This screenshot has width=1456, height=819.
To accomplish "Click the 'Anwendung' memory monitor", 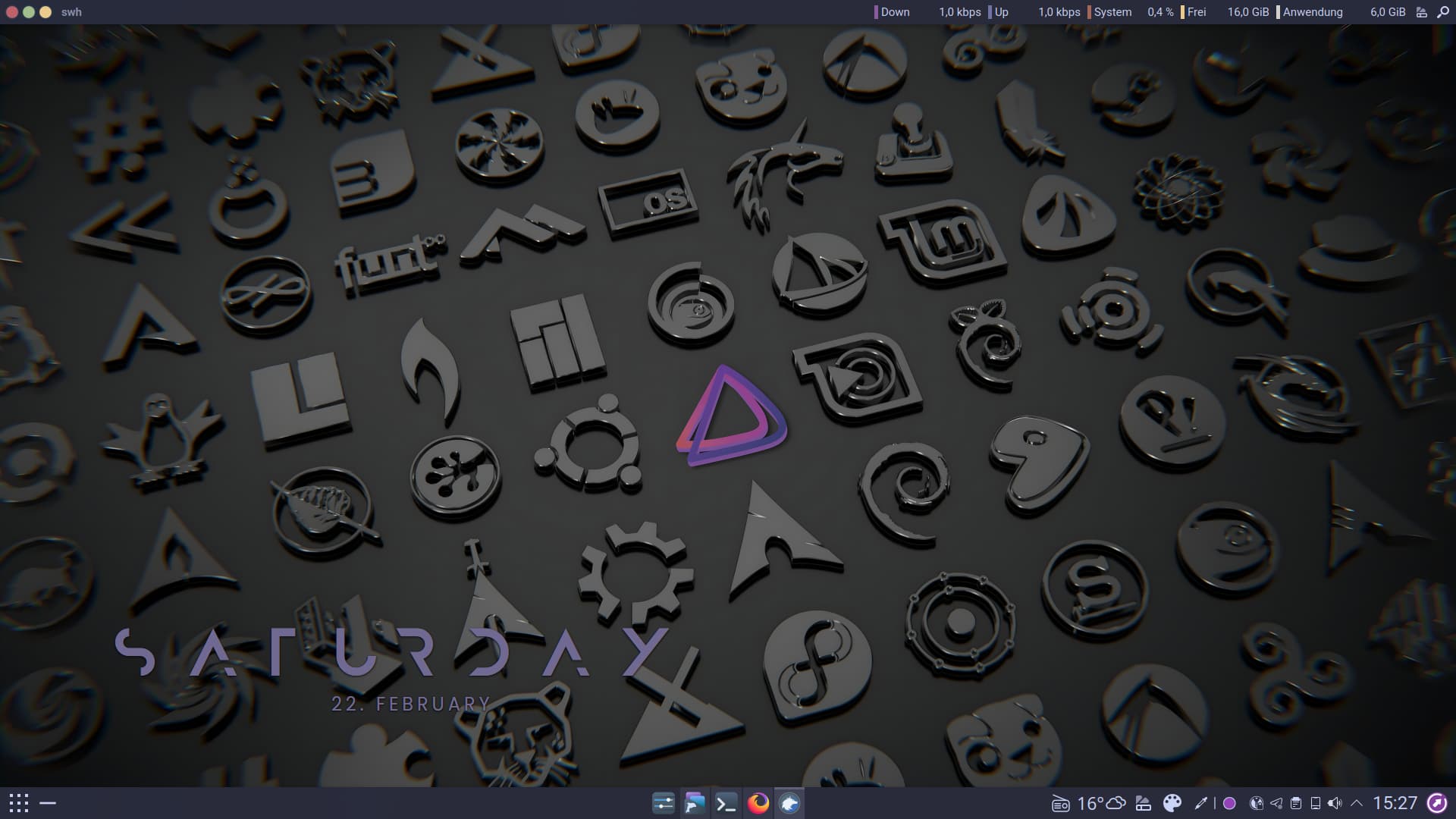I will [1341, 12].
